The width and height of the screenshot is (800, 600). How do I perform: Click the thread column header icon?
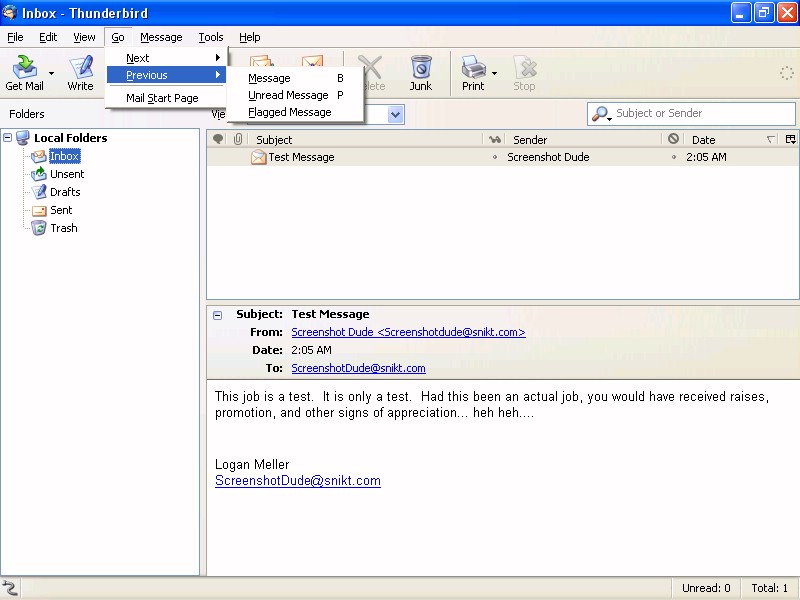218,139
